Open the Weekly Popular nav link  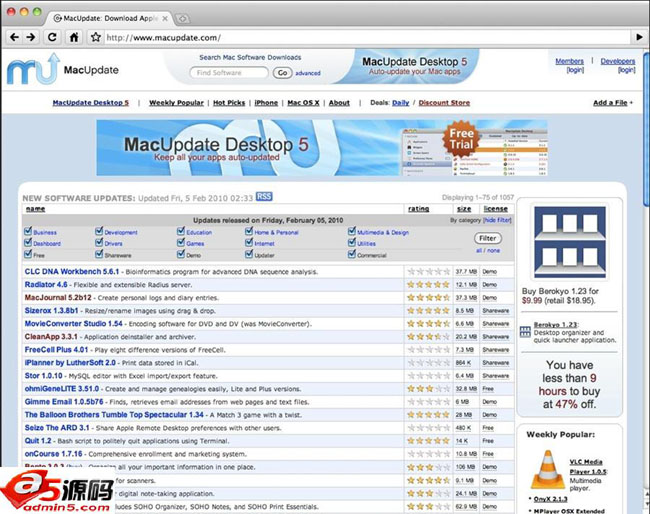pyautogui.click(x=176, y=103)
